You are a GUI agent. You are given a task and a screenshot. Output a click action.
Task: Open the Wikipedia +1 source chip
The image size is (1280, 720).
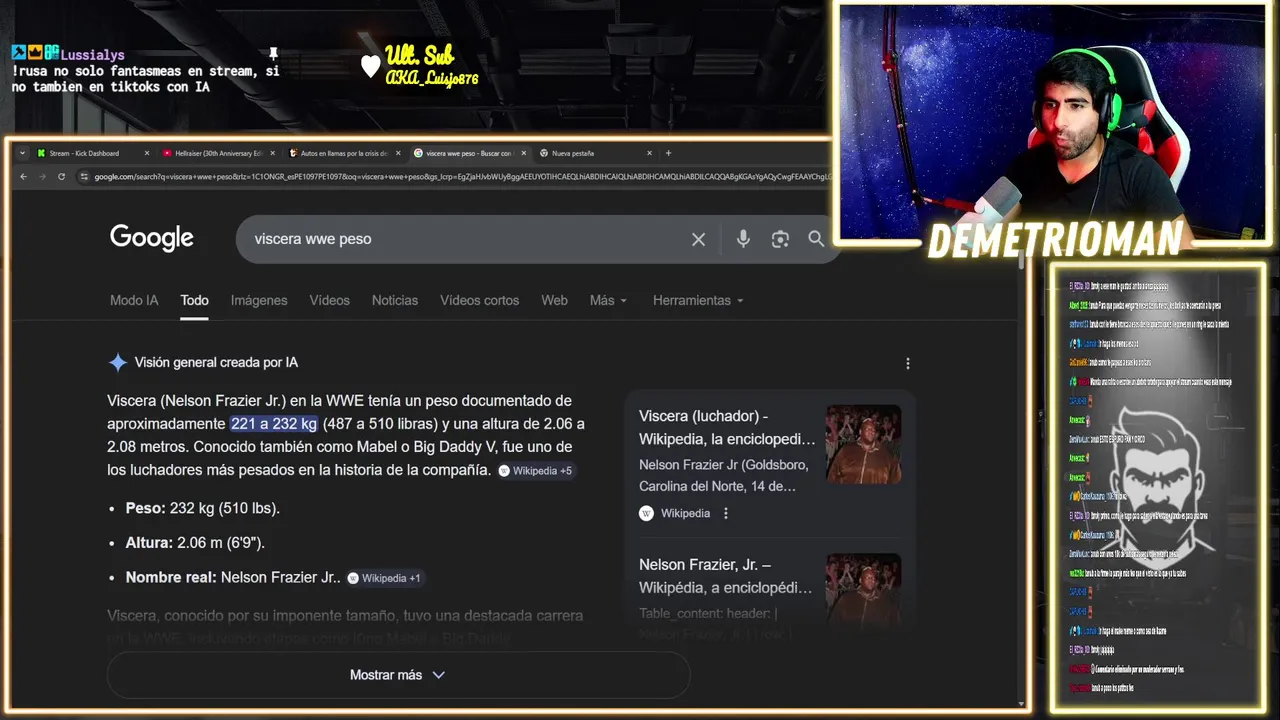pyautogui.click(x=385, y=578)
